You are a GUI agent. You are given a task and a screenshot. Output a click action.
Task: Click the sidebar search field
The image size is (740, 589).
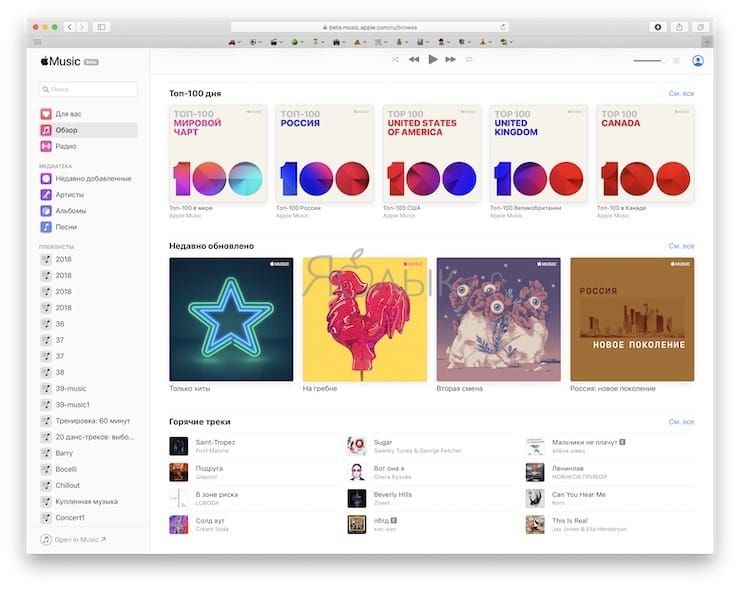(x=88, y=89)
